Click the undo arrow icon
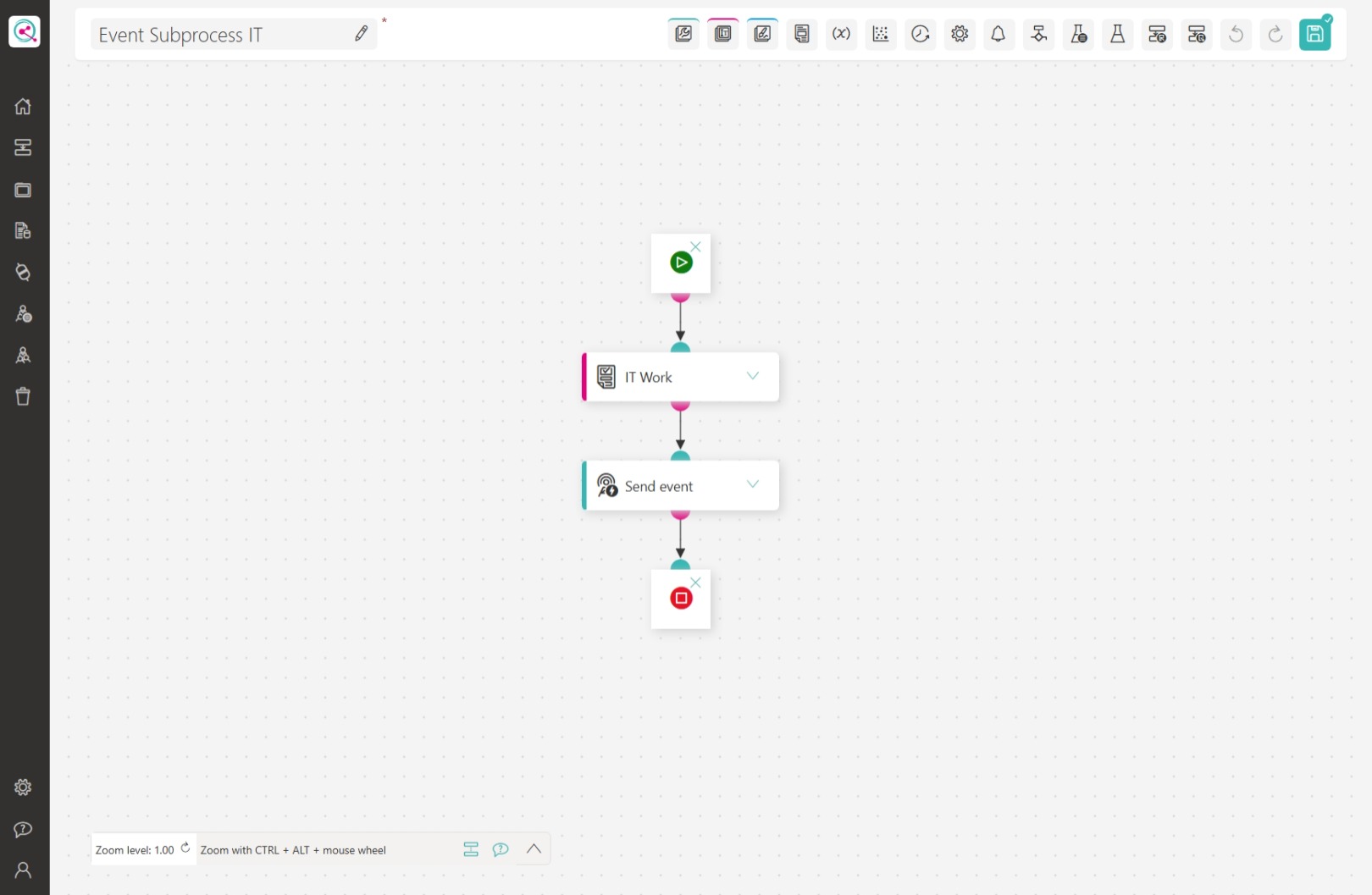The height and width of the screenshot is (895, 1372). 1236,34
